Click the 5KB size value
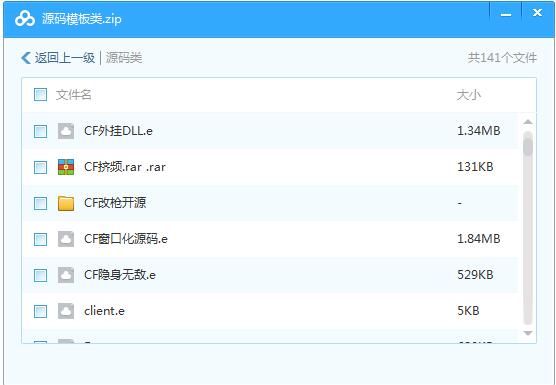Image resolution: width=556 pixels, height=385 pixels. click(x=468, y=311)
